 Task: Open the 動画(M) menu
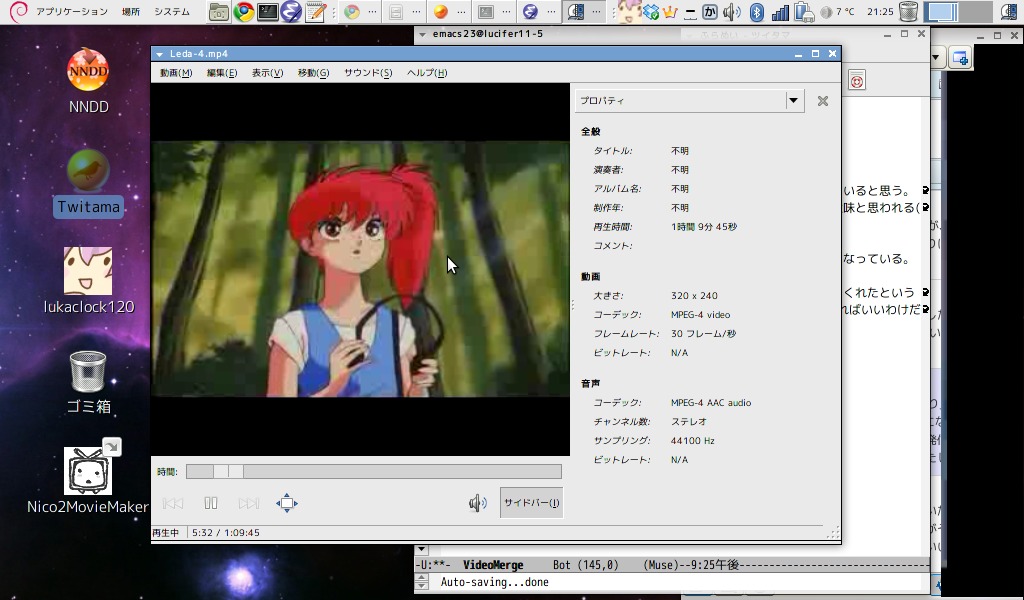tap(176, 72)
